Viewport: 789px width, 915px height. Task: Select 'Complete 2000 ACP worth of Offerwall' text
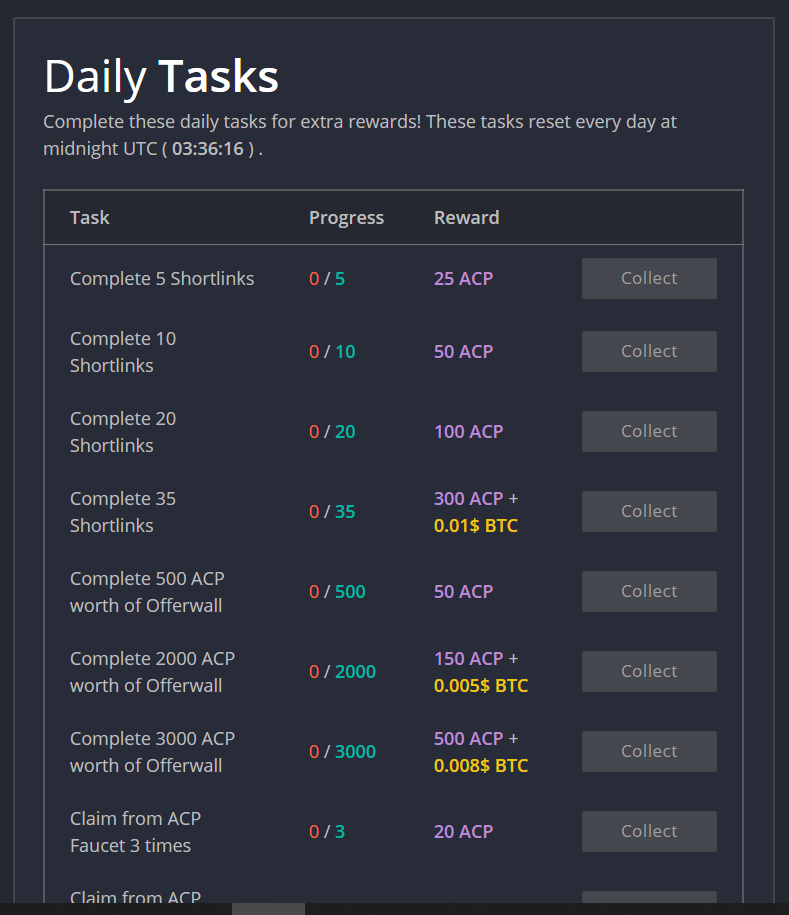pyautogui.click(x=152, y=672)
